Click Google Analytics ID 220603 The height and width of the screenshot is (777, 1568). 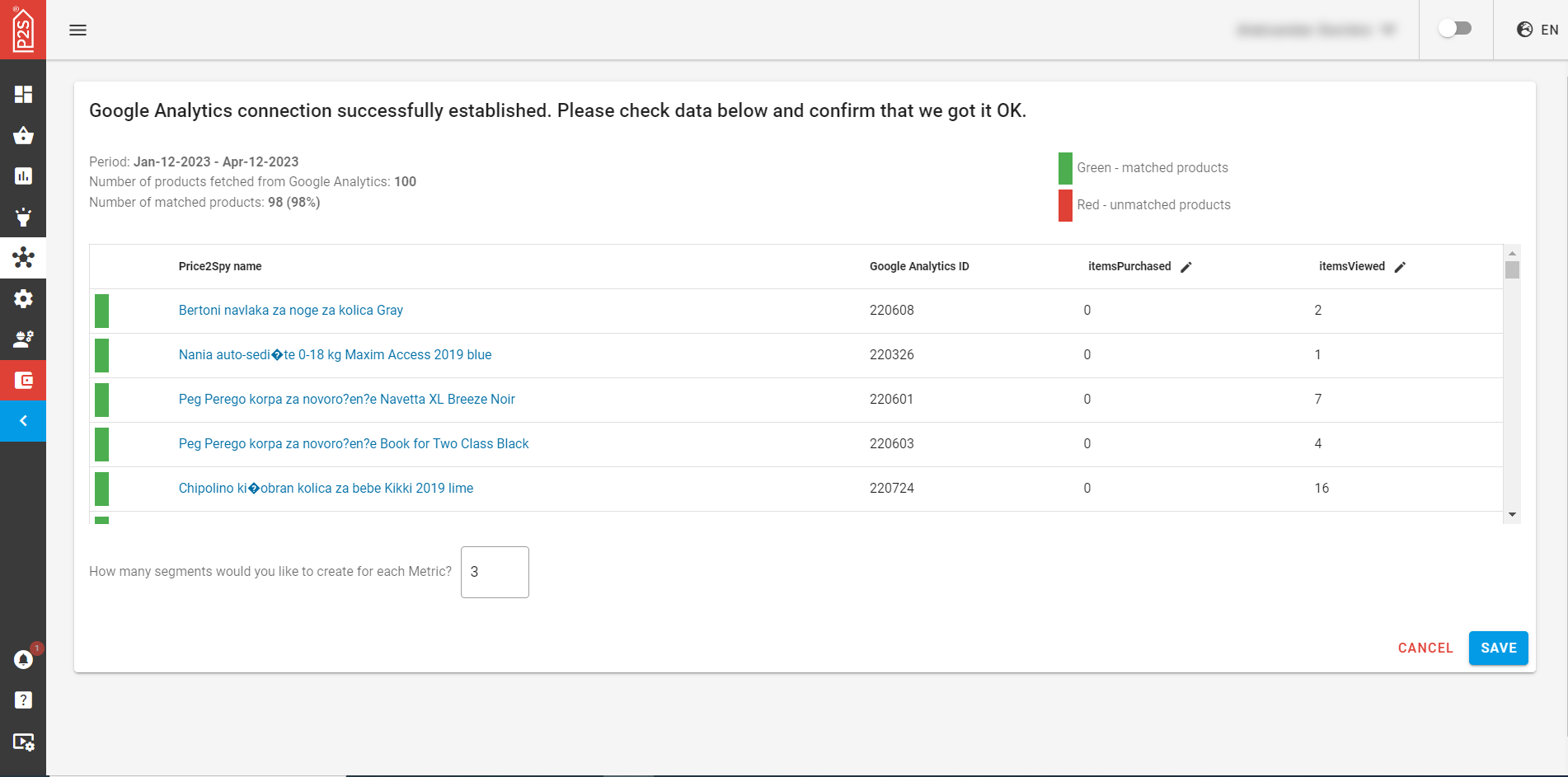pos(892,444)
